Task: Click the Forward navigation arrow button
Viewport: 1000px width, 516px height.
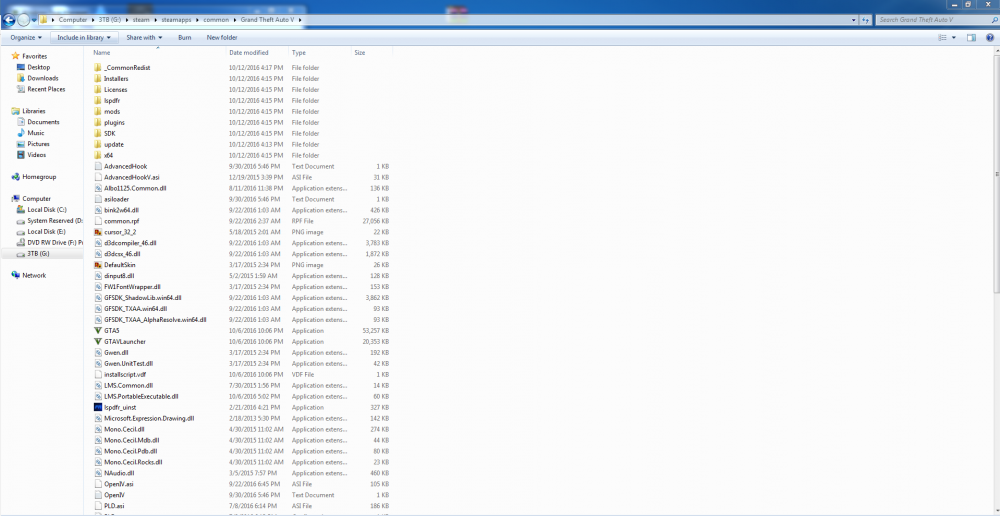Action: (24, 20)
